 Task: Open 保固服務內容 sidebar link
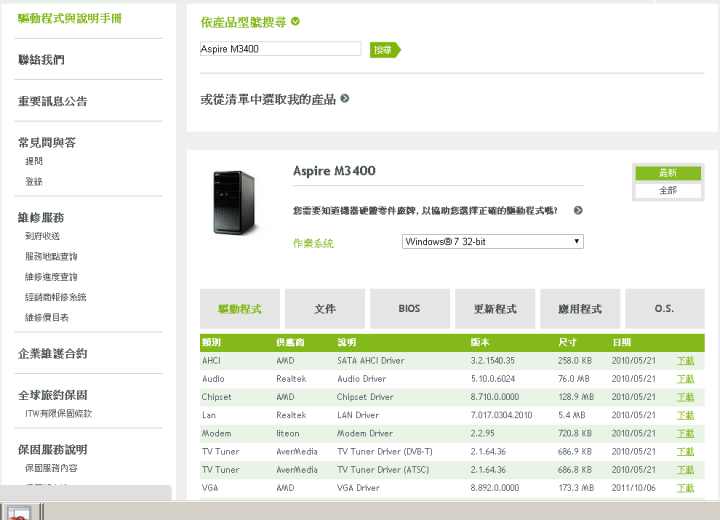pyautogui.click(x=51, y=468)
